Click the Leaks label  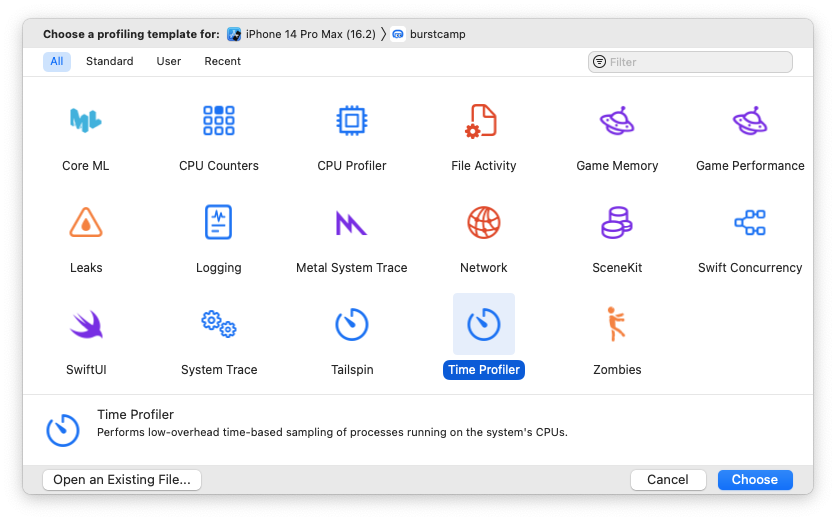coord(86,268)
